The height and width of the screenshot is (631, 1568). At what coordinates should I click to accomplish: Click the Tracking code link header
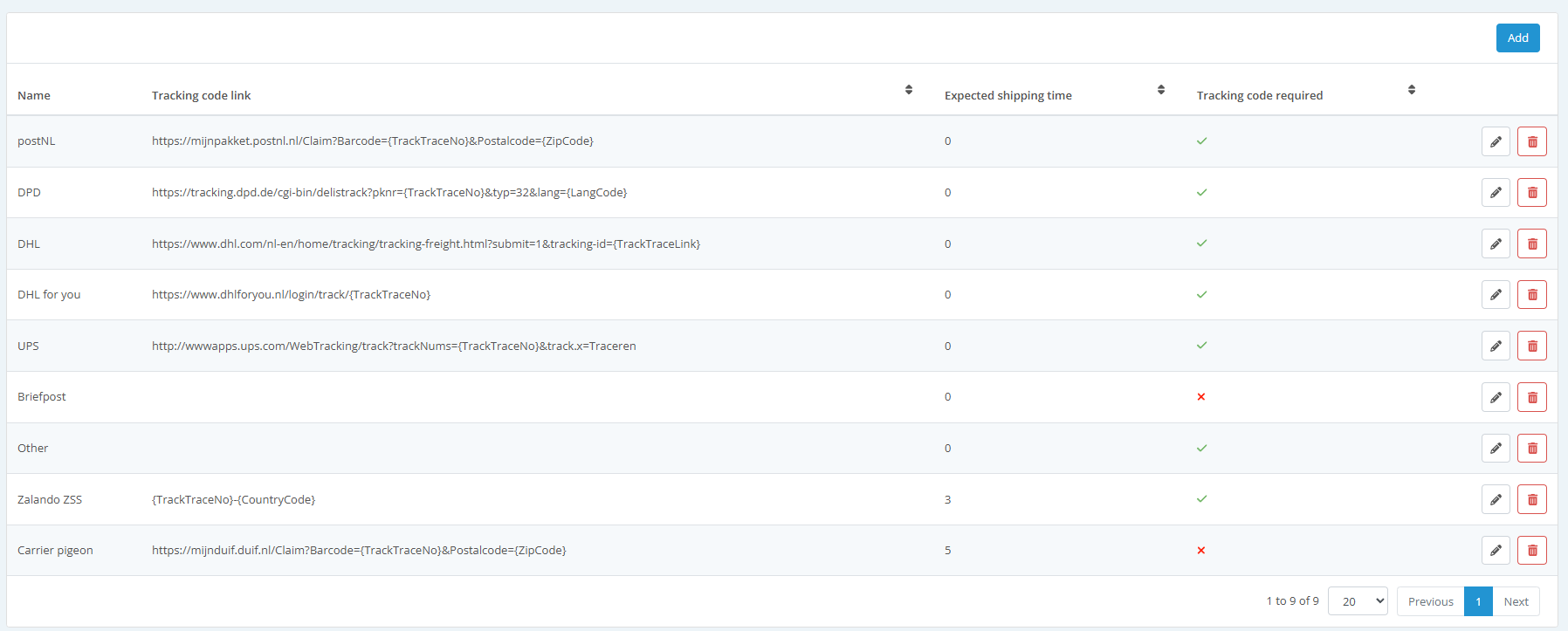tap(201, 96)
